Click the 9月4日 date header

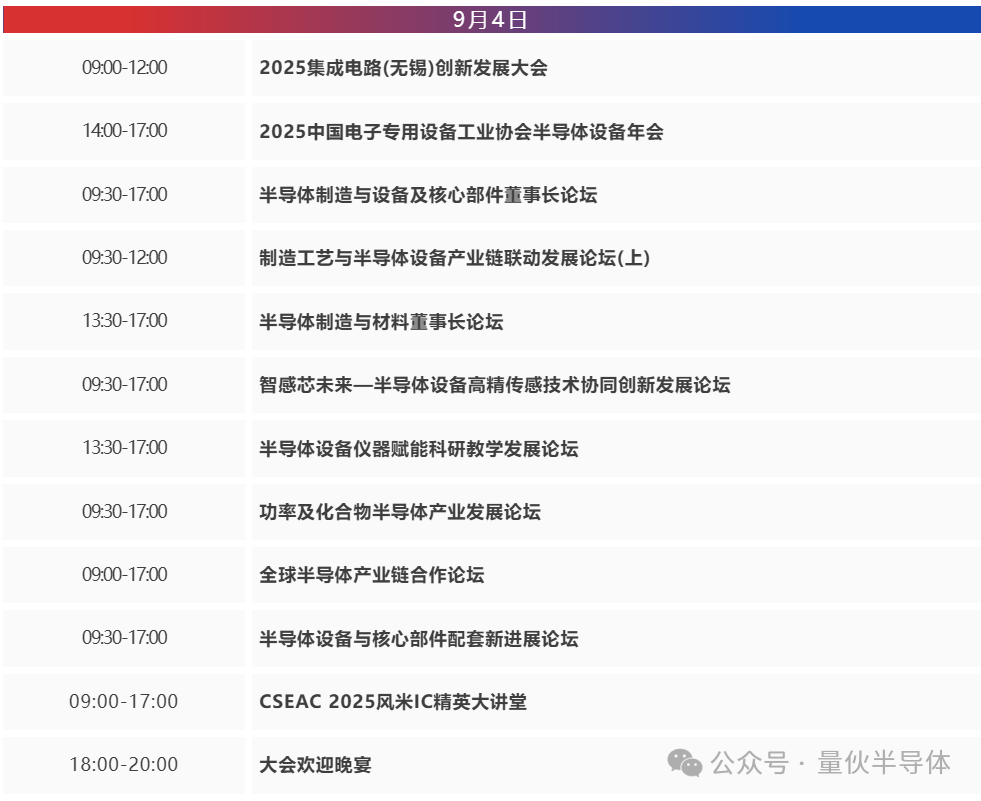coord(490,19)
